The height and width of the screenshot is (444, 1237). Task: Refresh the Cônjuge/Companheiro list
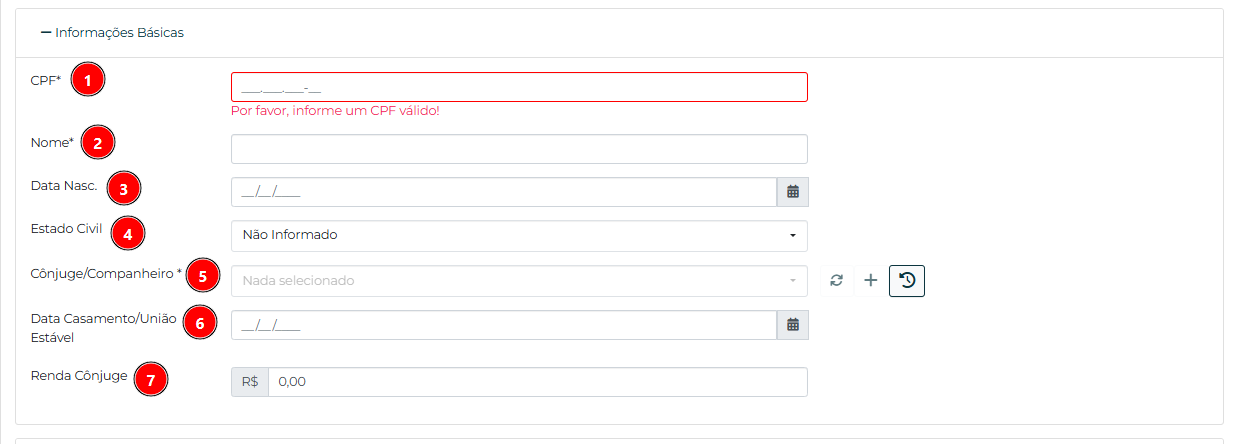(x=837, y=281)
